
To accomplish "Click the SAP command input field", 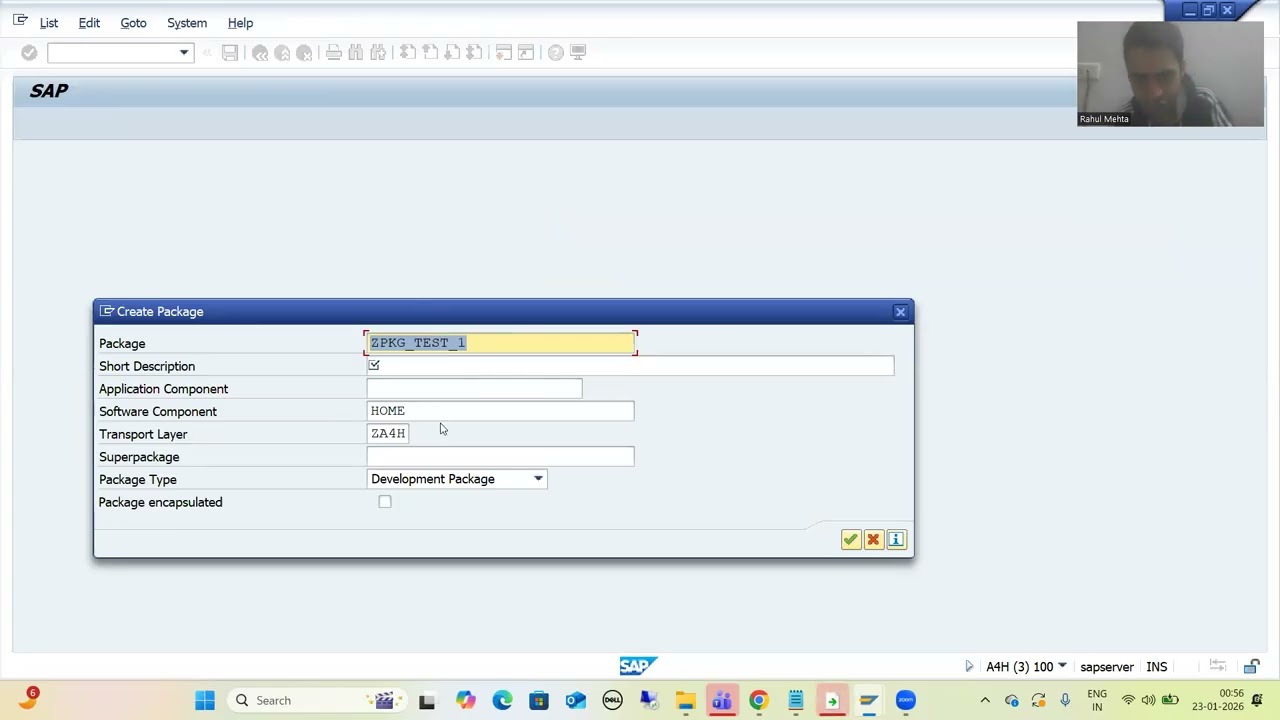I will 112,52.
